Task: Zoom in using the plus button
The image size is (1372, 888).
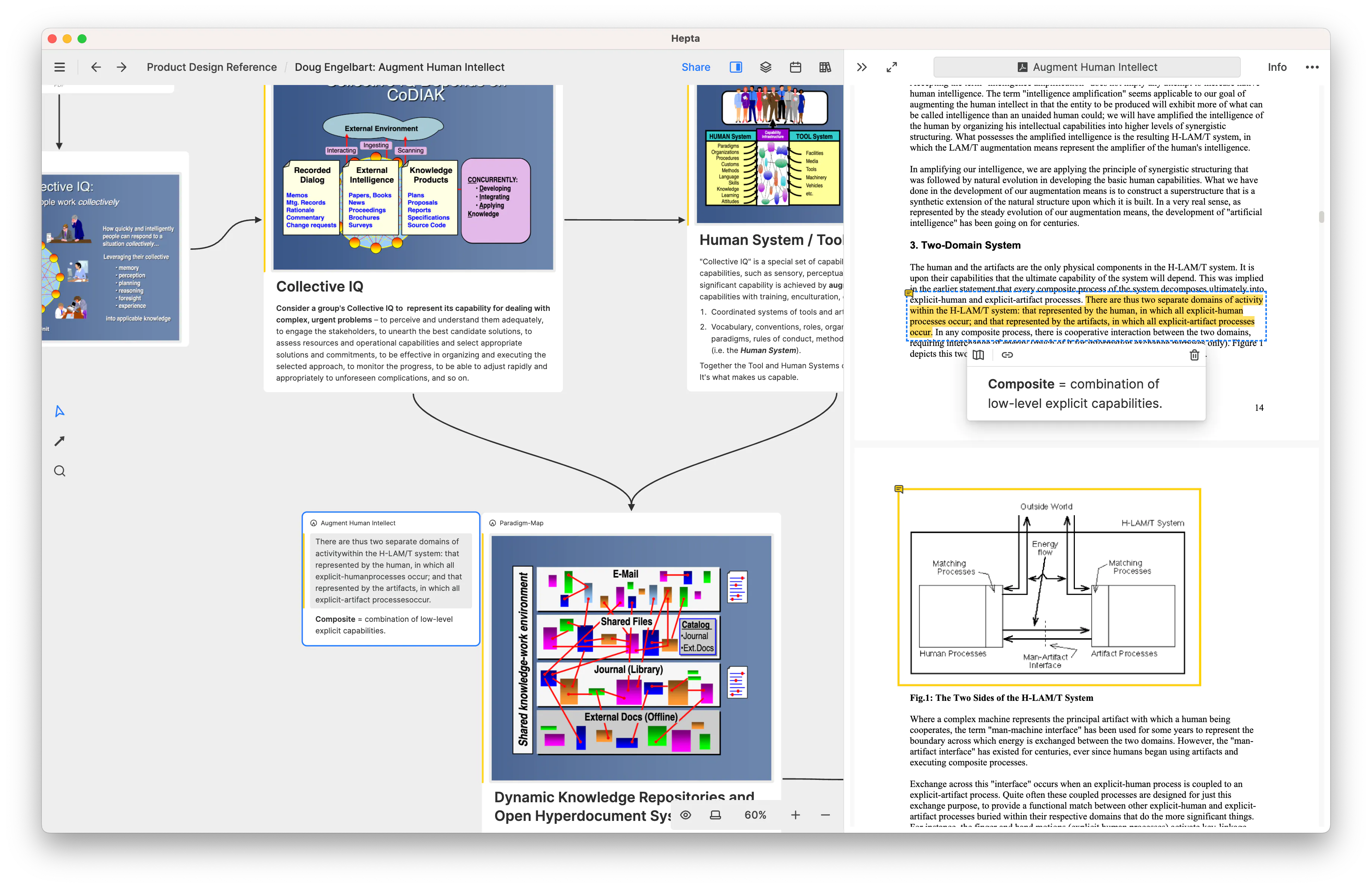Action: pyautogui.click(x=796, y=815)
